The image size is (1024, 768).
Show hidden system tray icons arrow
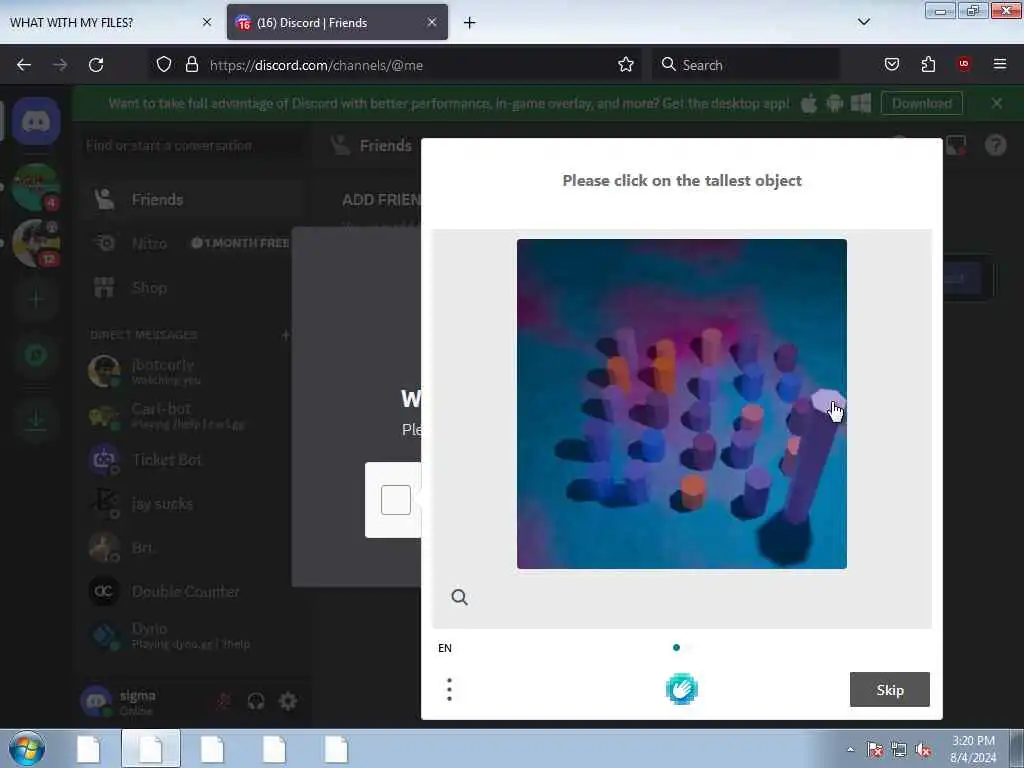click(850, 749)
